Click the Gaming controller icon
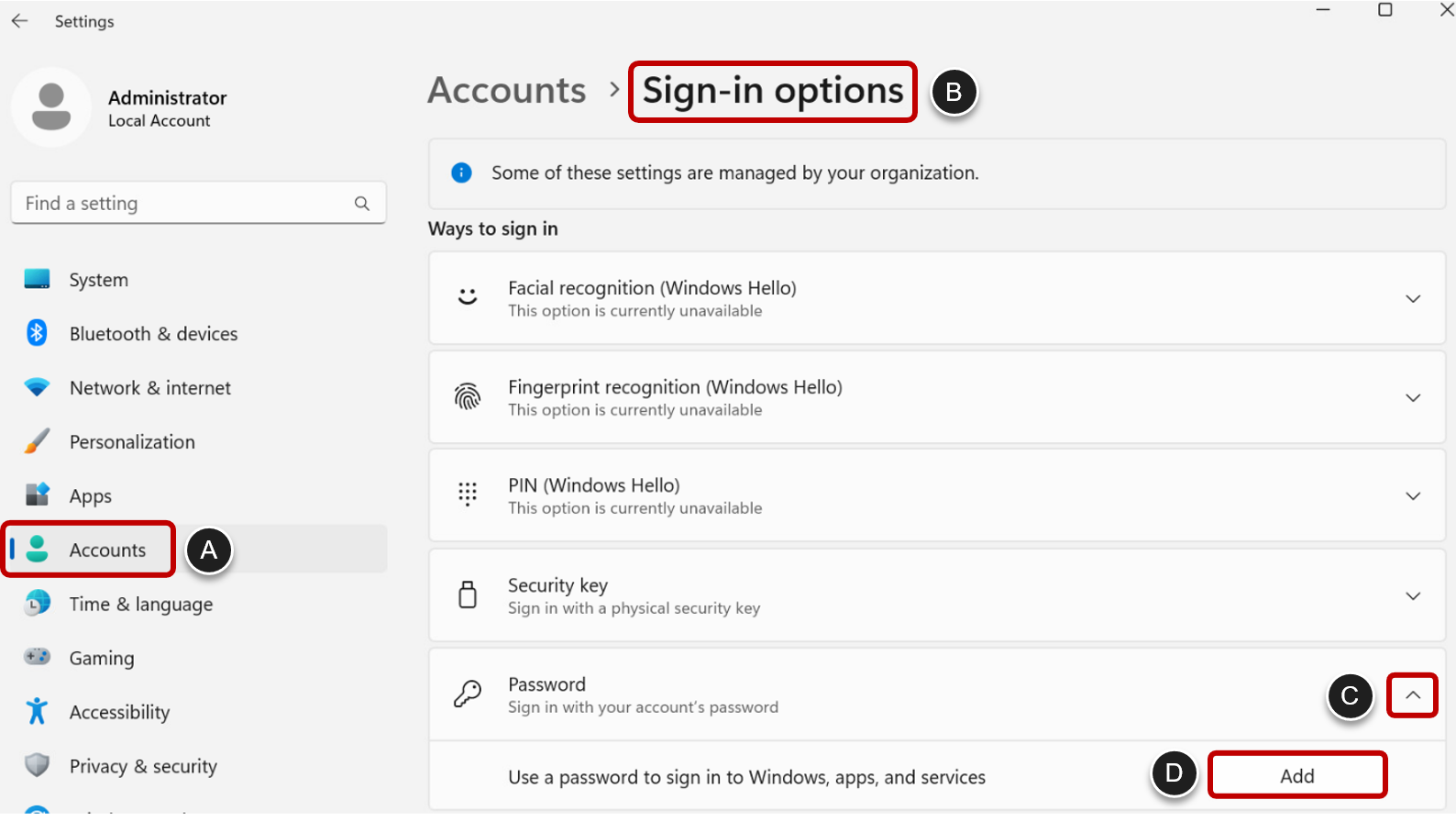Screen dimensions: 1456x833 click(x=38, y=657)
